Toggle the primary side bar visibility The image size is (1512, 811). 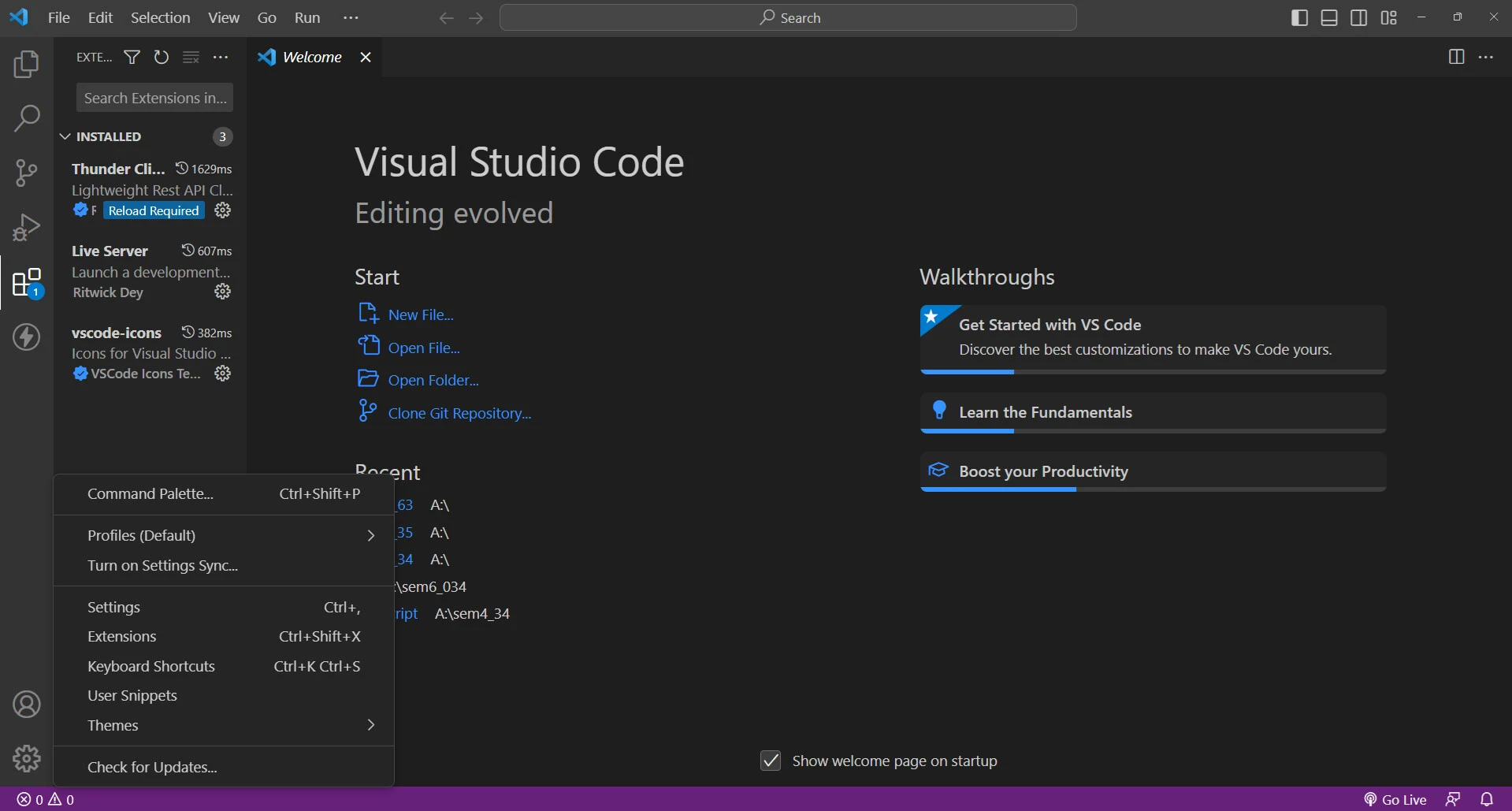[1299, 17]
